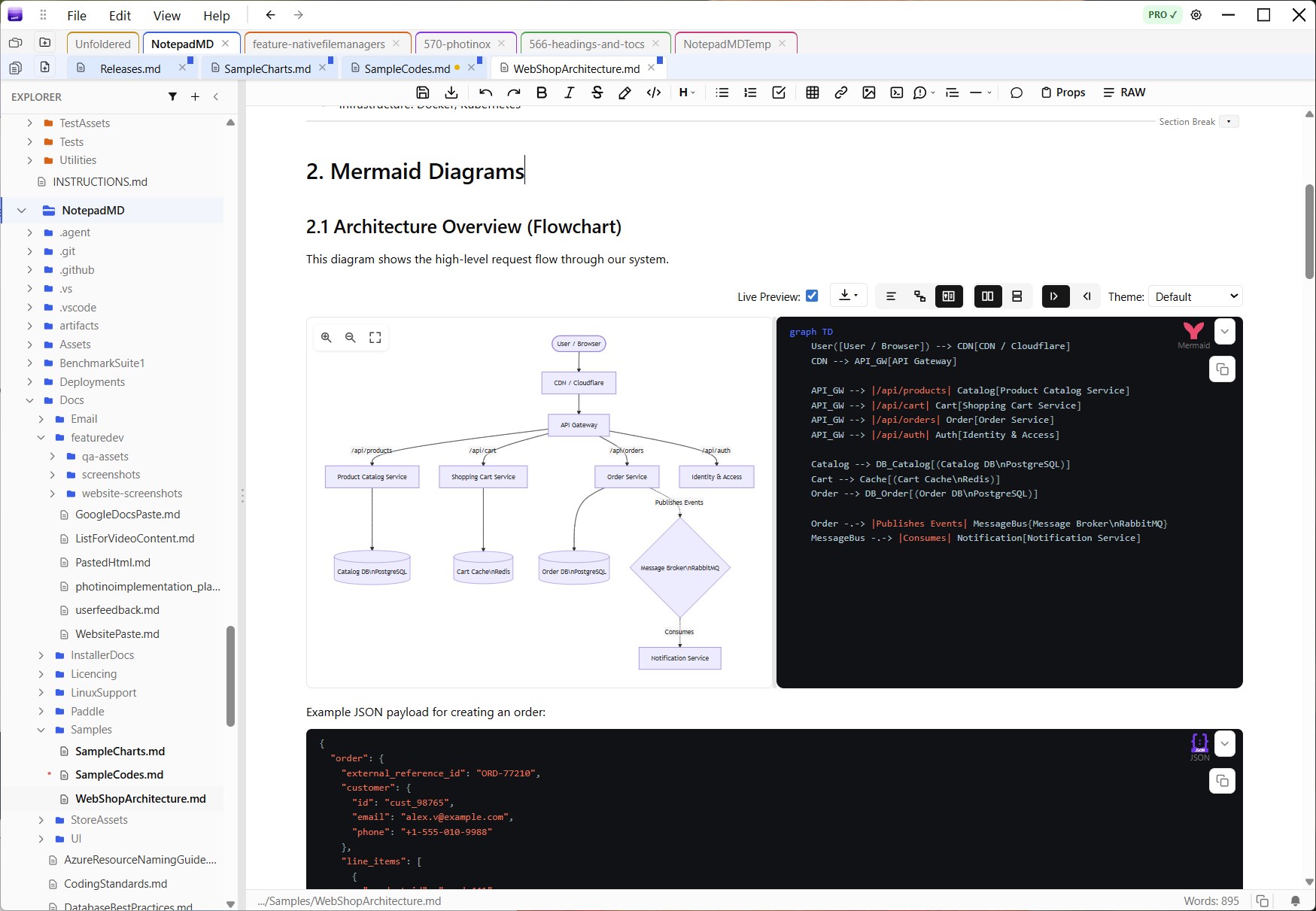Collapse the Samples folder
The height and width of the screenshot is (911, 1316).
pos(41,730)
